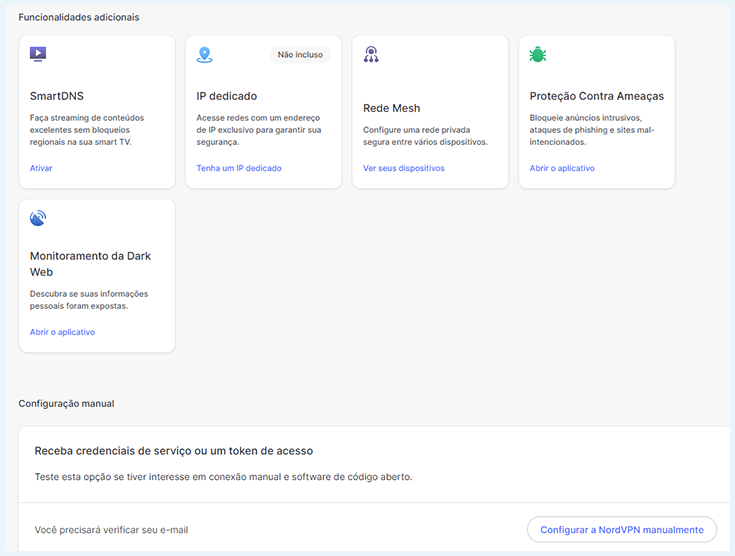This screenshot has width=735, height=556.
Task: Open the Ver seus dispositivos link
Action: pyautogui.click(x=404, y=168)
